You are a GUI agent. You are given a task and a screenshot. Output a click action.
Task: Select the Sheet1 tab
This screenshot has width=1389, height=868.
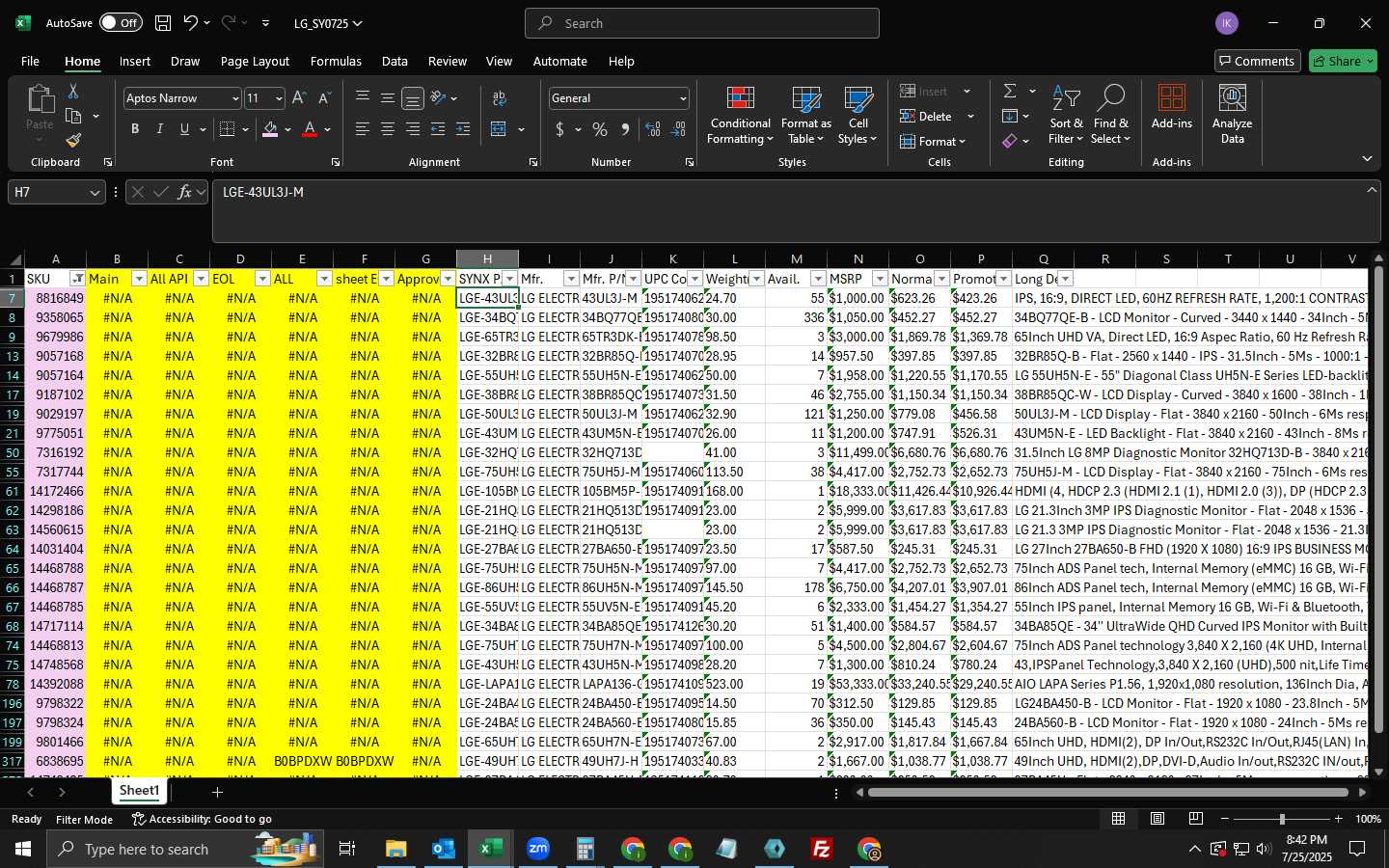pos(140,791)
